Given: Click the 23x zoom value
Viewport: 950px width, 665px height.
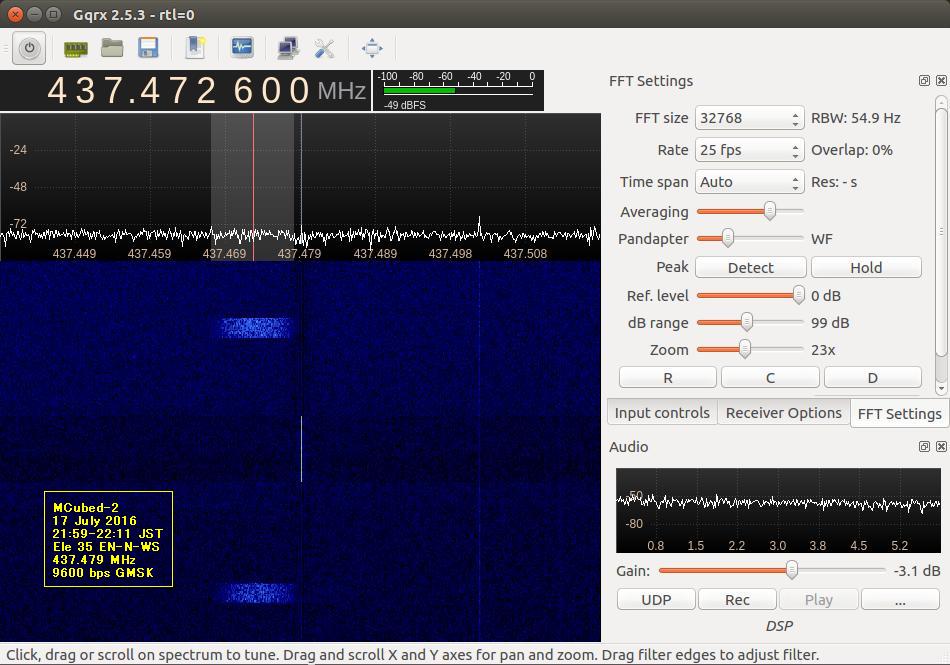Looking at the screenshot, I should [823, 350].
